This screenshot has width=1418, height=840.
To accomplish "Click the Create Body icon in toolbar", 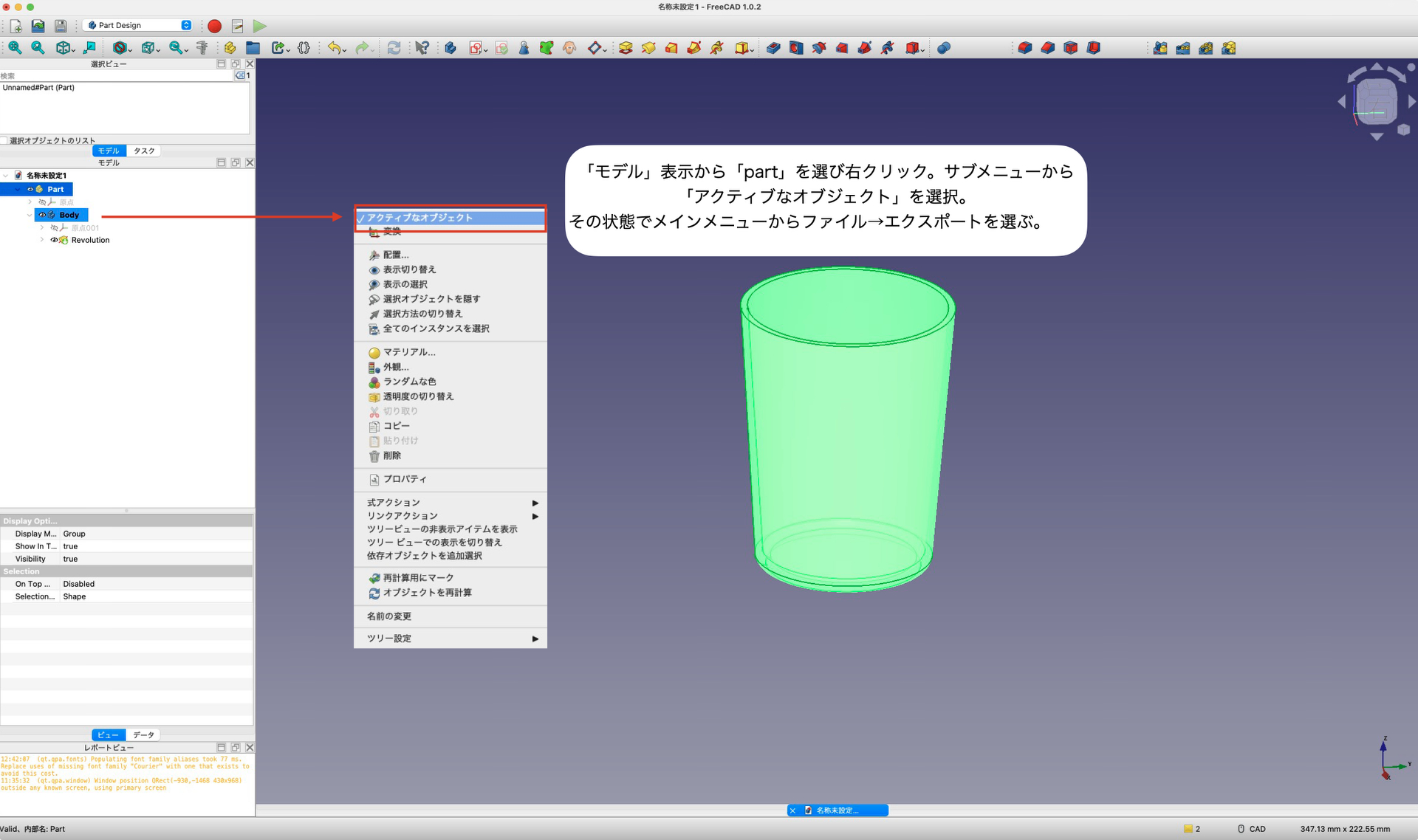I will (x=451, y=48).
